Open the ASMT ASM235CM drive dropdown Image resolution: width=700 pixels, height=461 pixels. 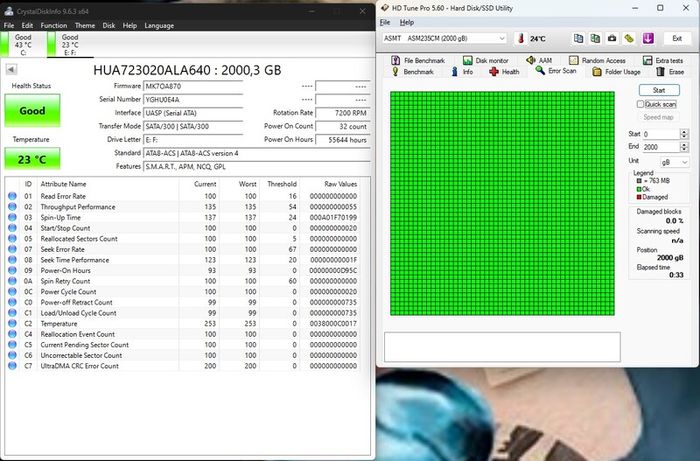pos(445,38)
